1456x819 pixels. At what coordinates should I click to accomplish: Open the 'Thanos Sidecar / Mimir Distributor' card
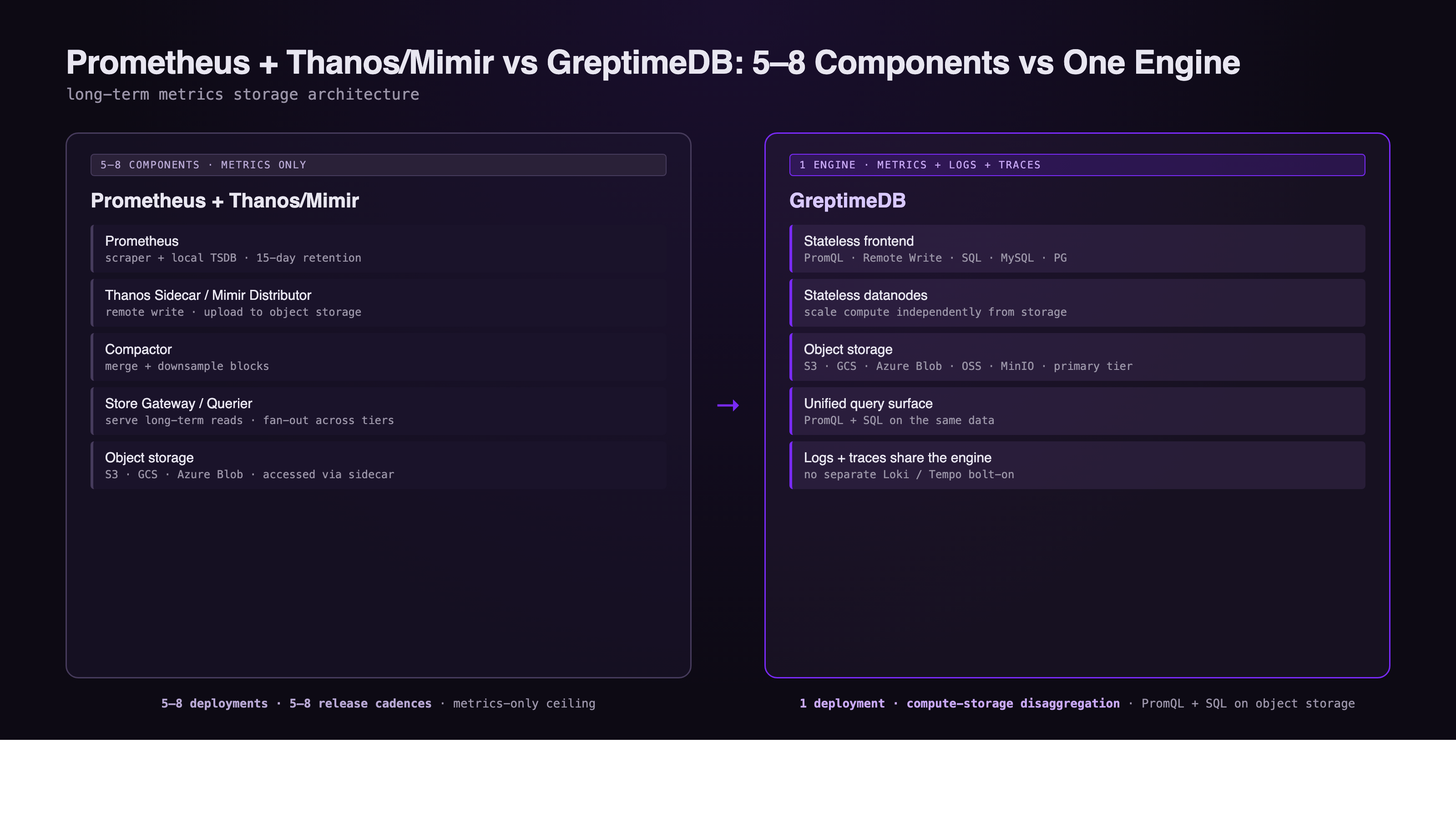(x=378, y=303)
